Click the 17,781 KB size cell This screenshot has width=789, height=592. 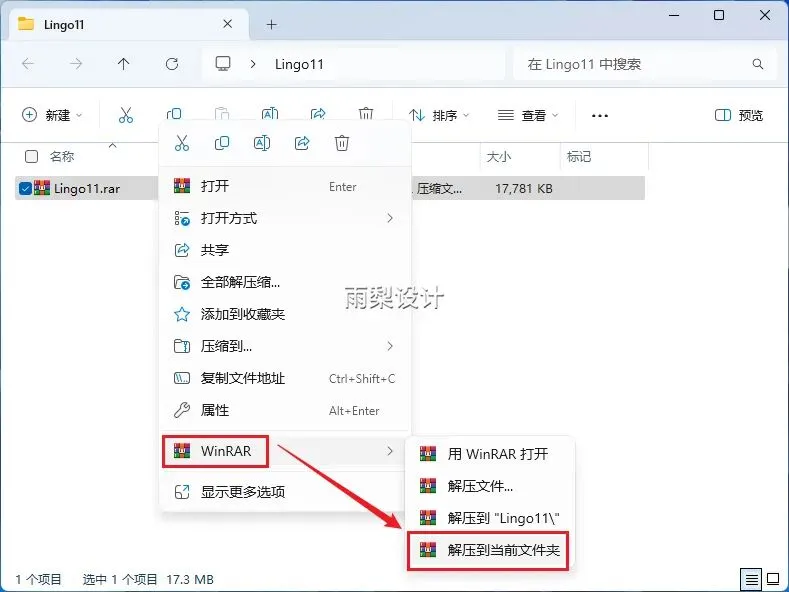point(524,189)
